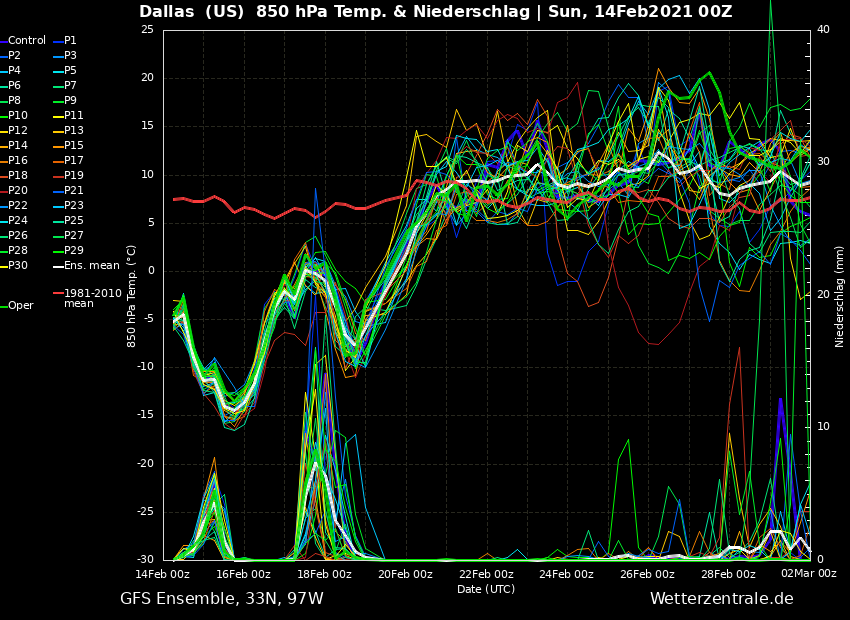Click the P16 legend entry

tap(18, 161)
